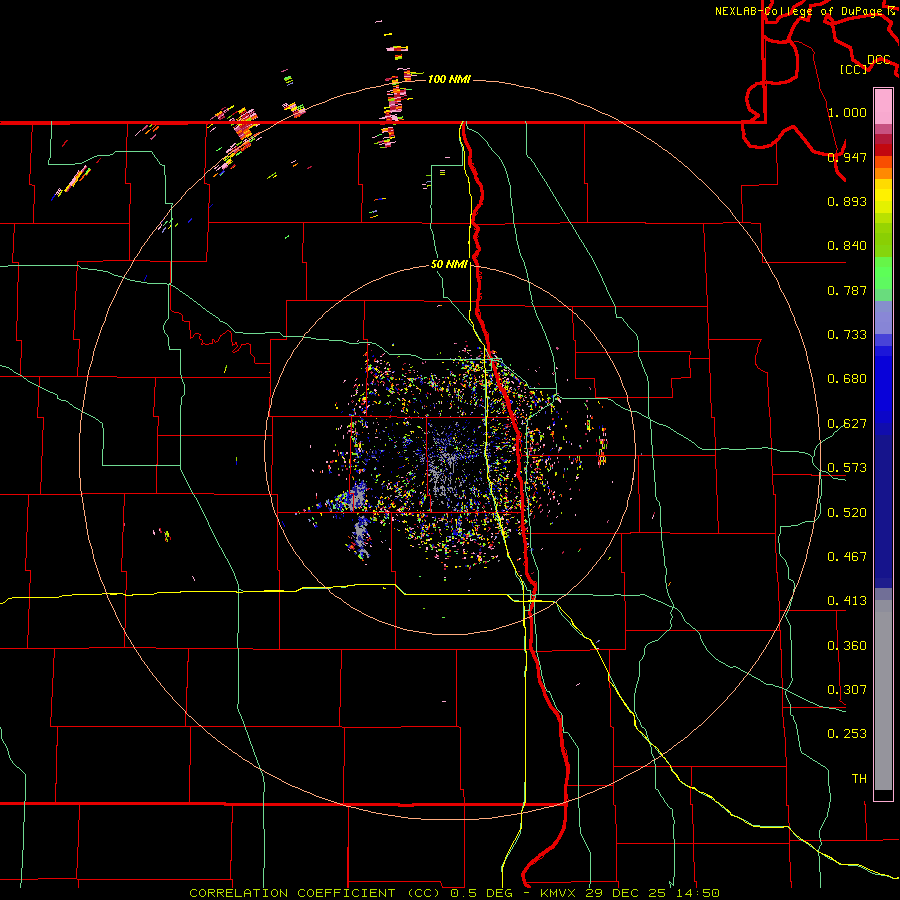This screenshot has height=900, width=900.
Task: Click the 100 NMI range ring label
Action: [x=449, y=79]
